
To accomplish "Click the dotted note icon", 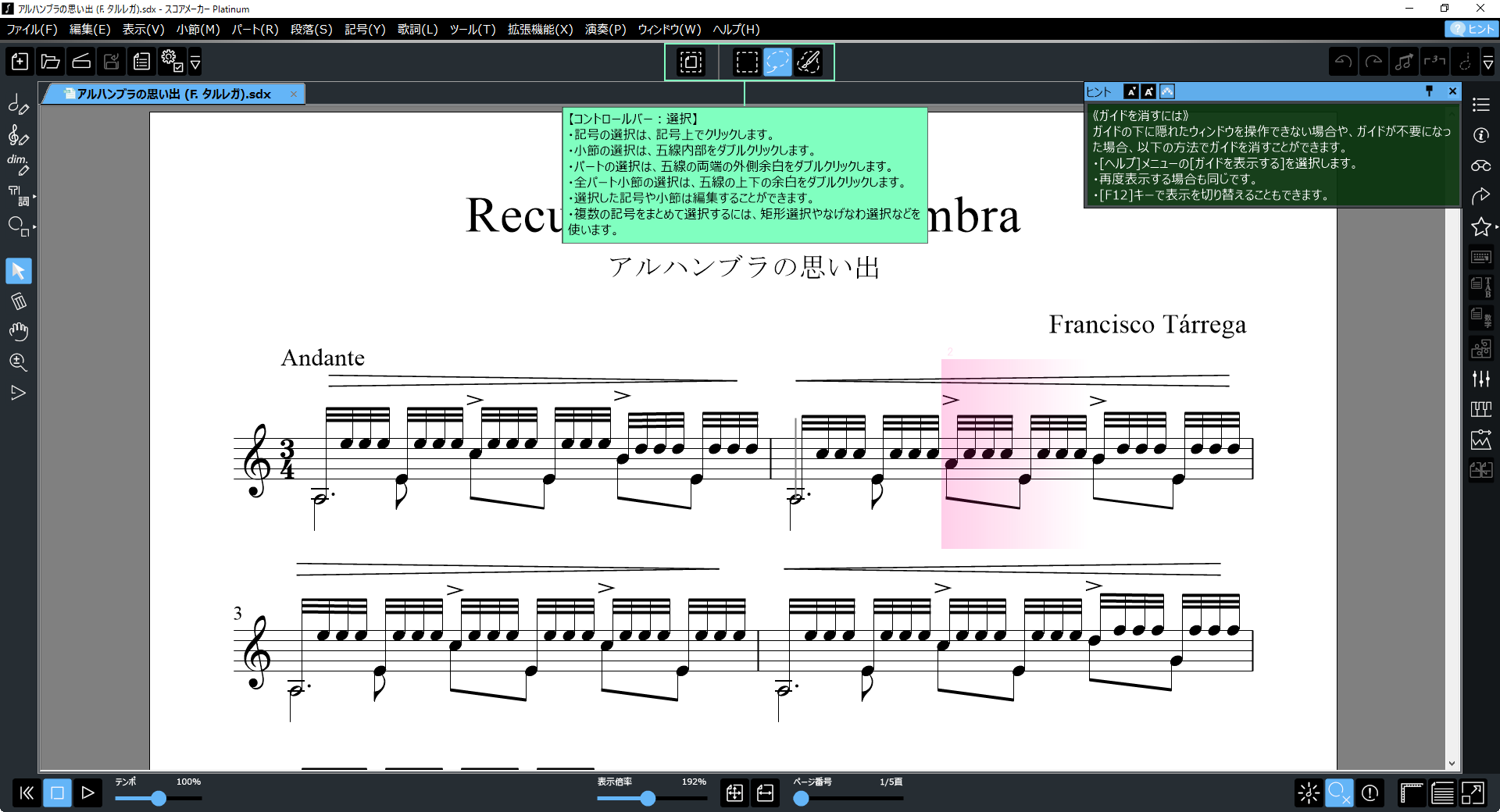I will (1465, 62).
